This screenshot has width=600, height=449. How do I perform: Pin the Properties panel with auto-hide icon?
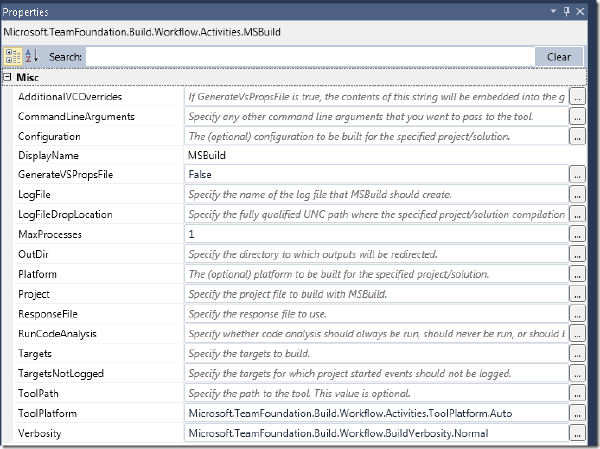coord(567,11)
